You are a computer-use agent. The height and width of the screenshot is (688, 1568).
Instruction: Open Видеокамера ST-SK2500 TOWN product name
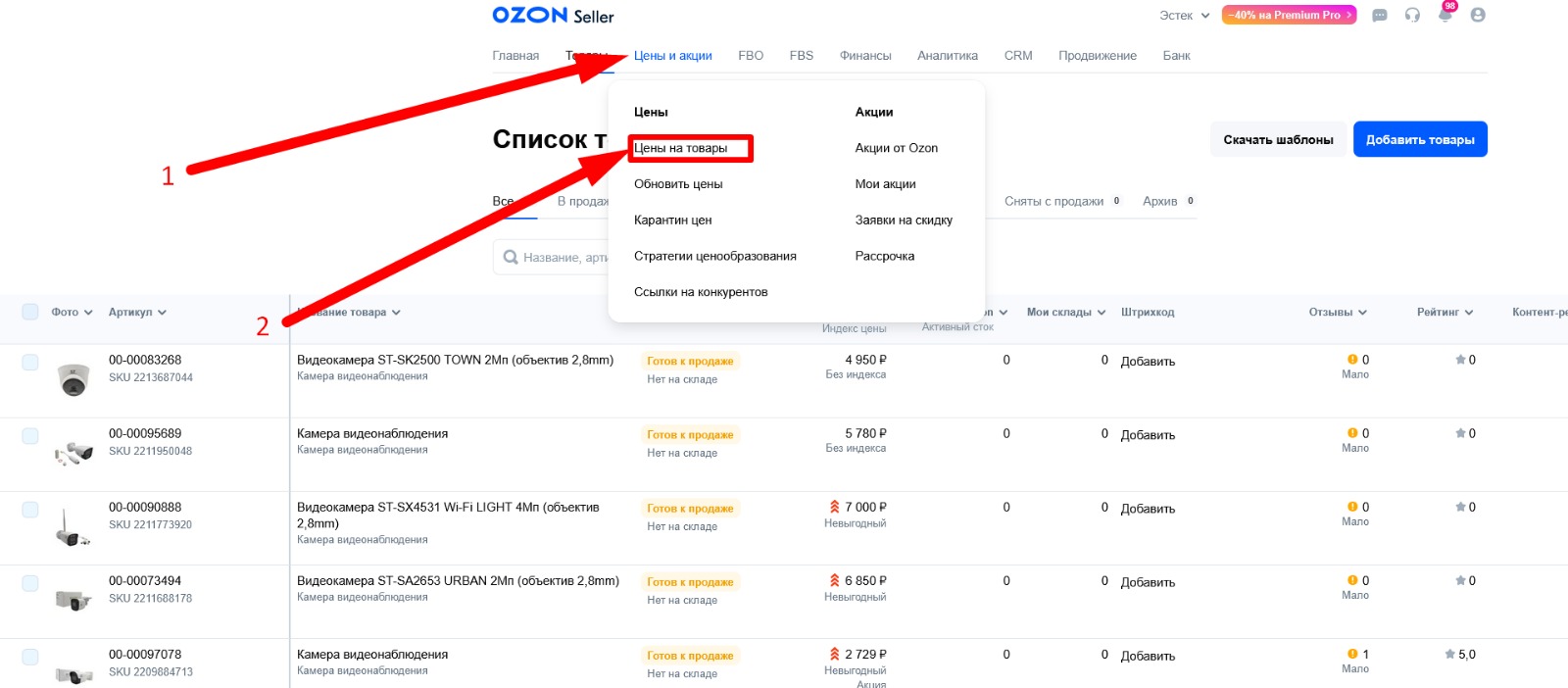tap(456, 360)
